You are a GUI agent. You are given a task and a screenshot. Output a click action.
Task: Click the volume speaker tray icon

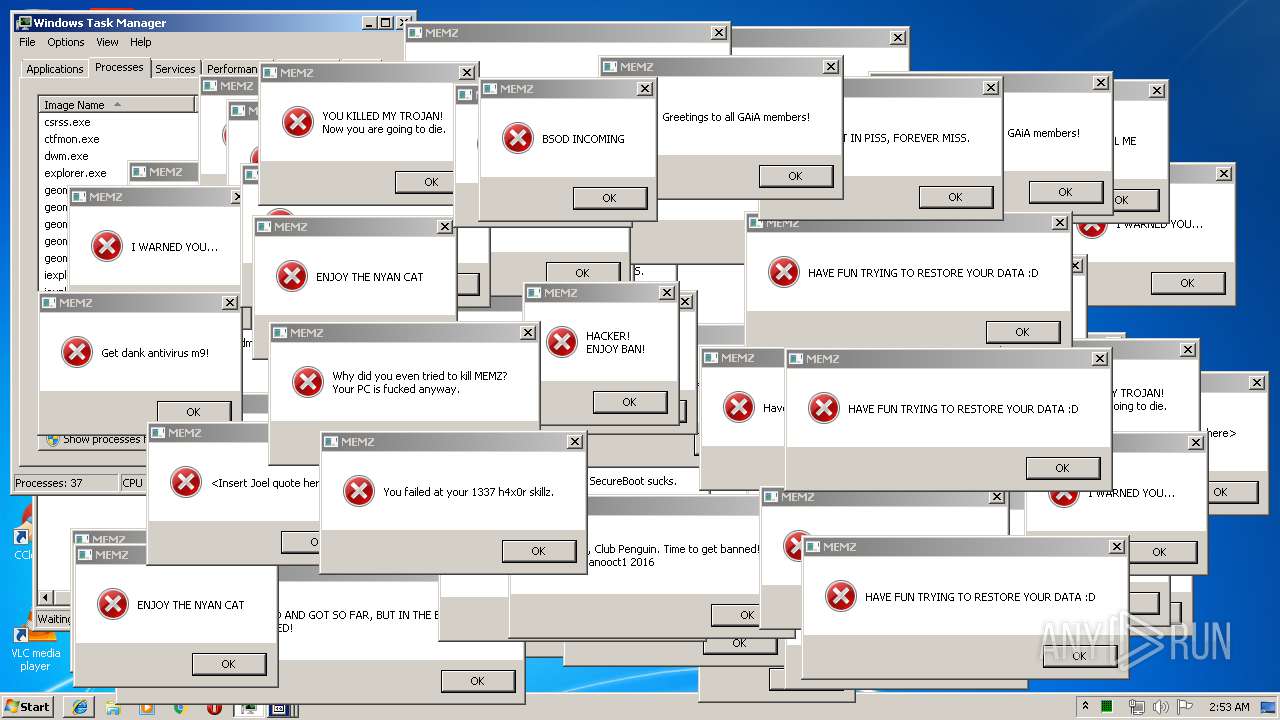[x=1161, y=707]
